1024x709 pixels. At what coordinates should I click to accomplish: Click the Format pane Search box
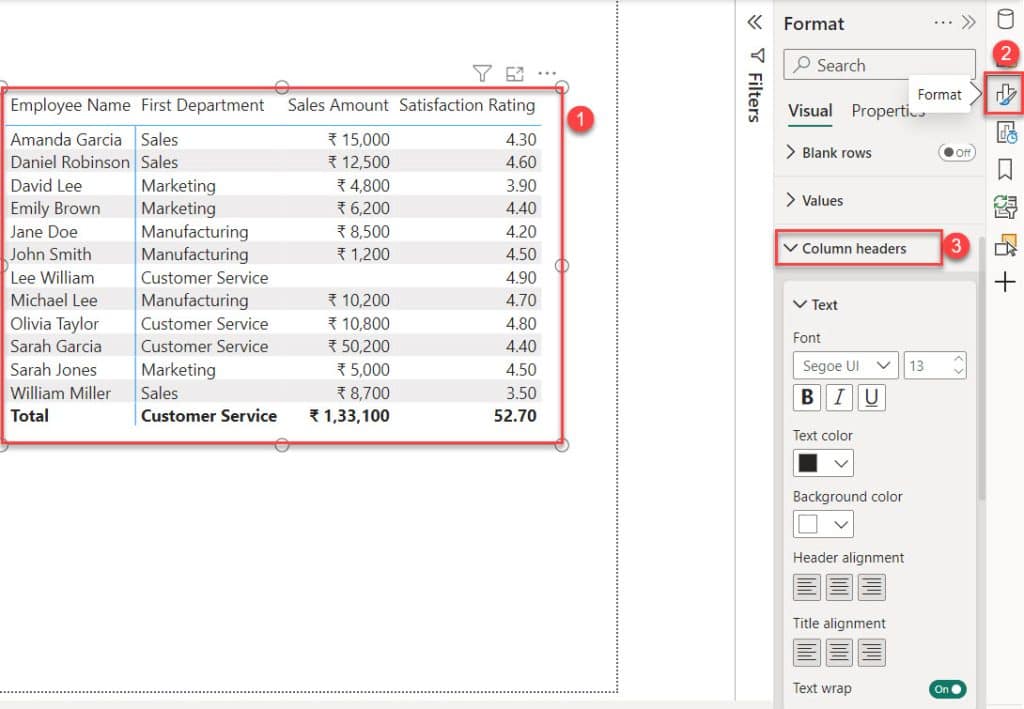point(879,65)
